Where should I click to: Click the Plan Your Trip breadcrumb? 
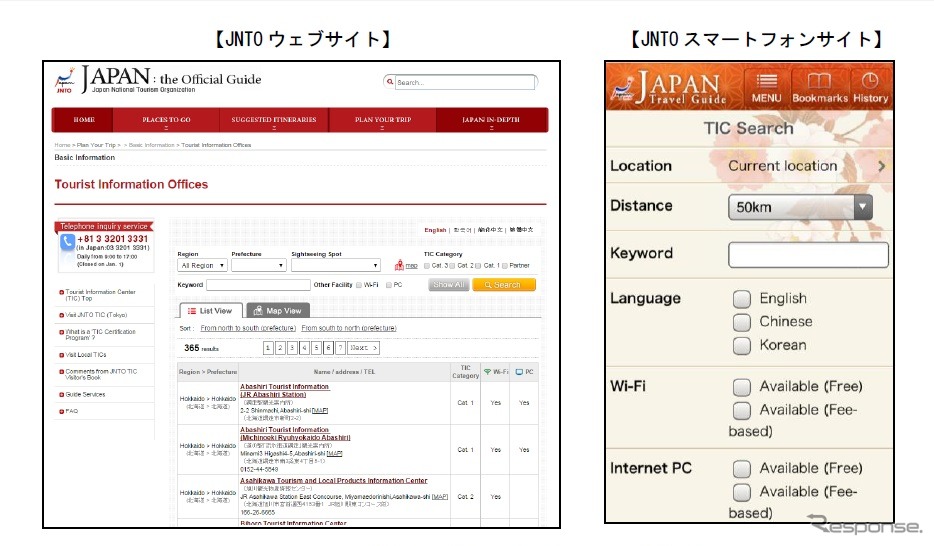(x=96, y=145)
